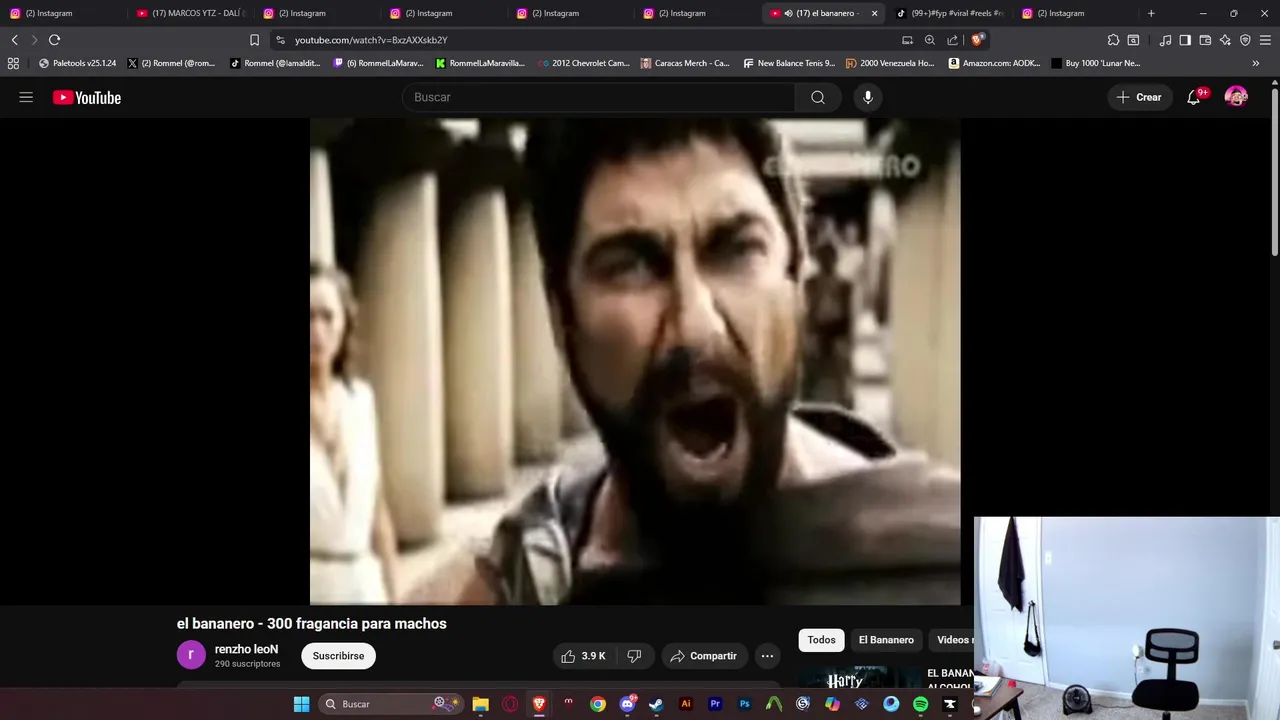Select the Todos filter chip
Screen dimensions: 1280x720
[821, 640]
